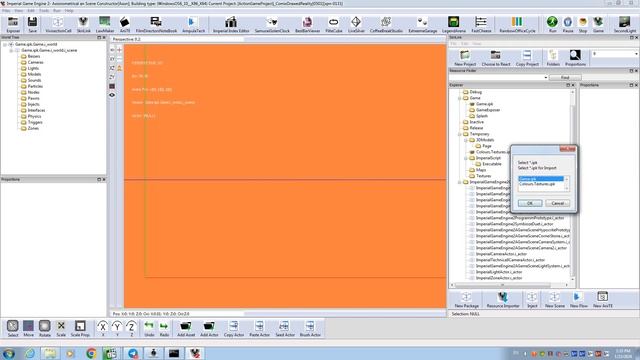Collapse the Game folder in Explorer

pyautogui.click(x=460, y=98)
